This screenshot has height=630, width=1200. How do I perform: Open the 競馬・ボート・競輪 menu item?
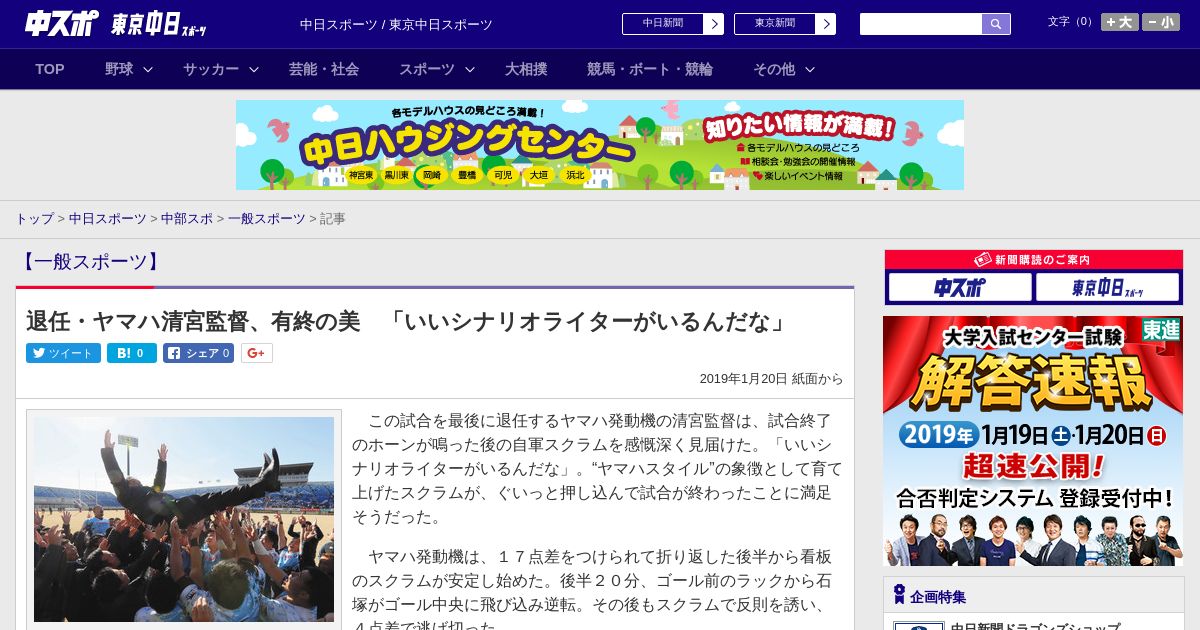tap(650, 69)
